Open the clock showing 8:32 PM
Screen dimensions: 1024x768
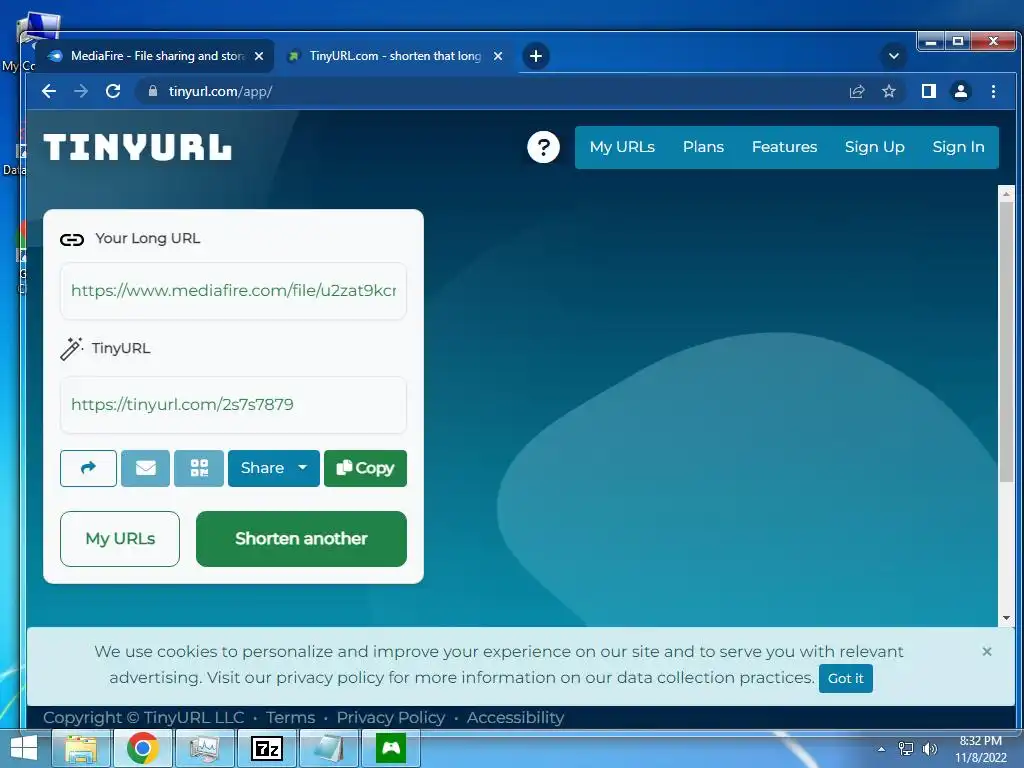980,749
